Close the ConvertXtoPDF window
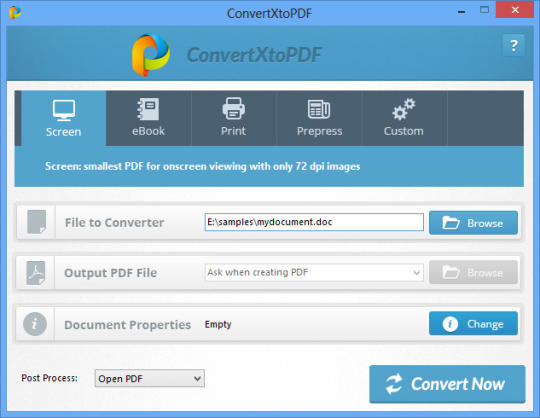This screenshot has height=418, width=540. click(515, 10)
